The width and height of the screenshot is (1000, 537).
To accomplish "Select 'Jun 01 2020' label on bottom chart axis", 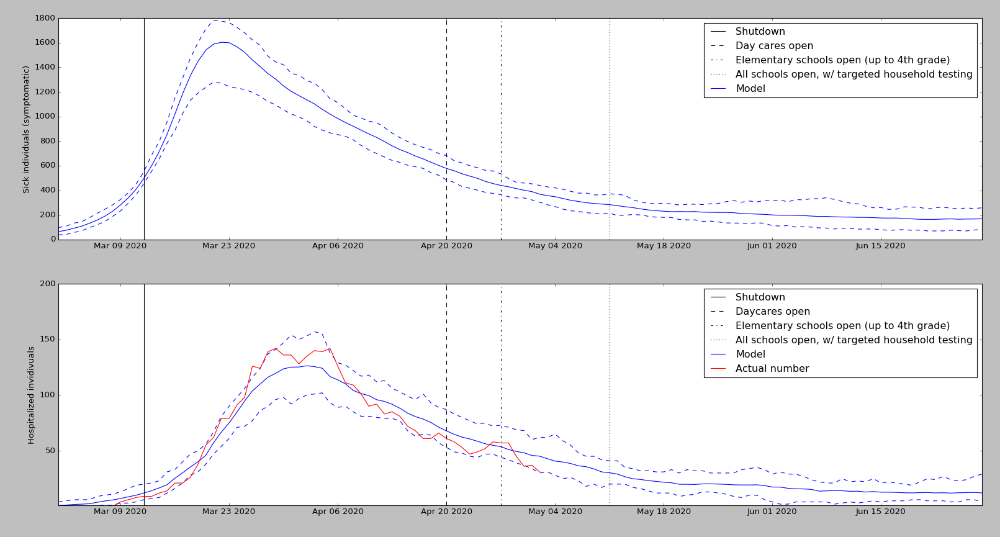I will [773, 512].
